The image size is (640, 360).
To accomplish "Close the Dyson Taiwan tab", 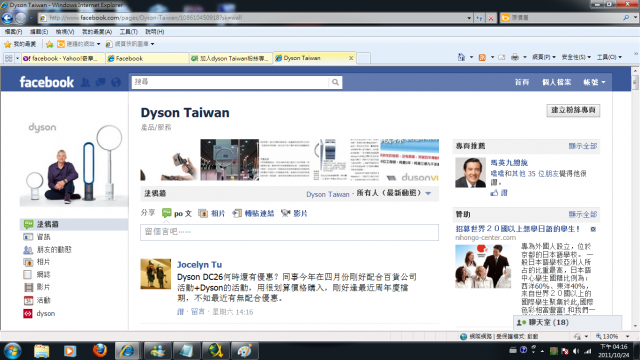I will (351, 58).
